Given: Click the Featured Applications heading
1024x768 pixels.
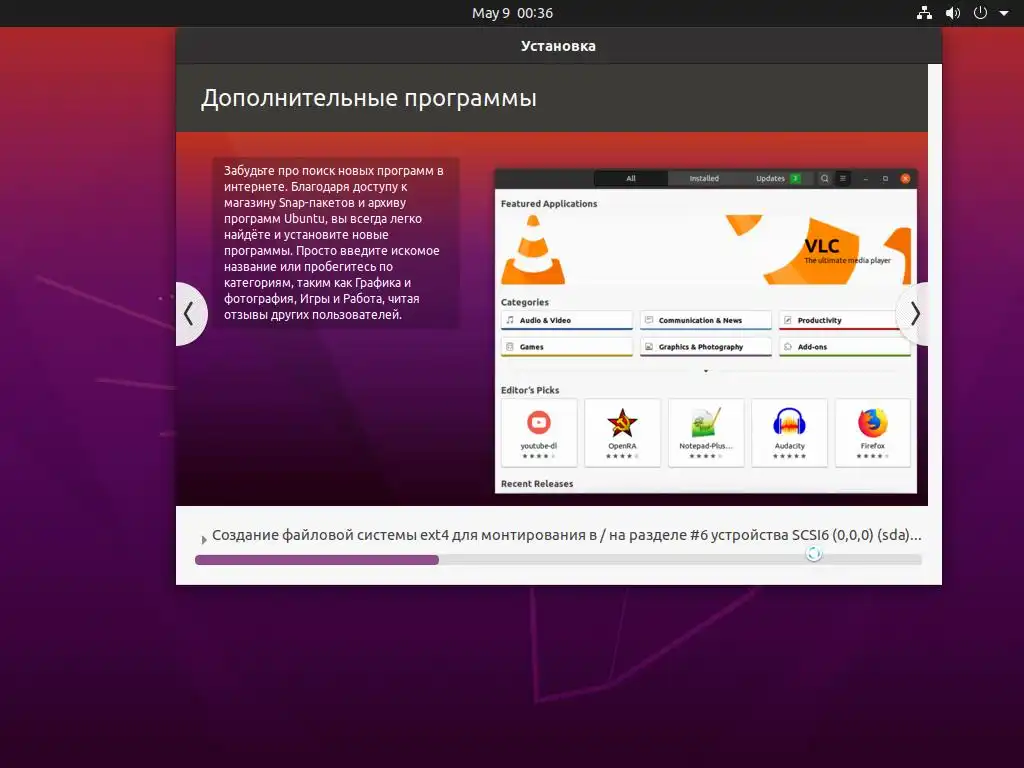Looking at the screenshot, I should coord(549,204).
